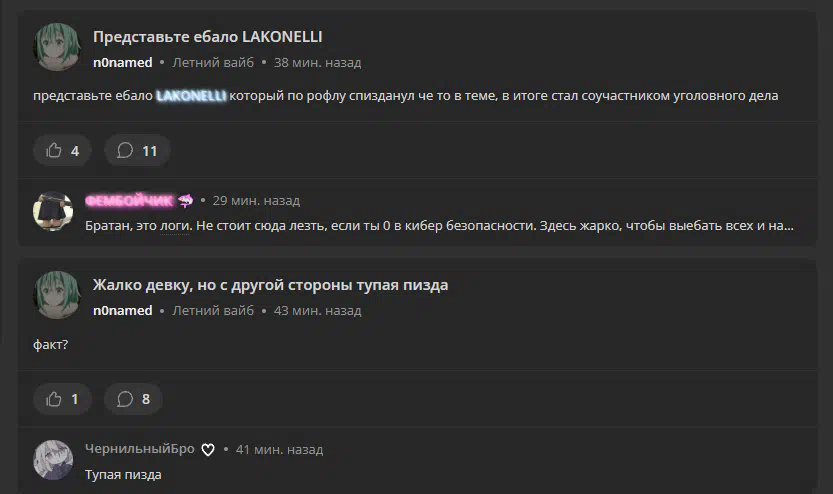Click the highlighted LAKONELLI mention in the post body
This screenshot has height=494, width=833.
191,96
